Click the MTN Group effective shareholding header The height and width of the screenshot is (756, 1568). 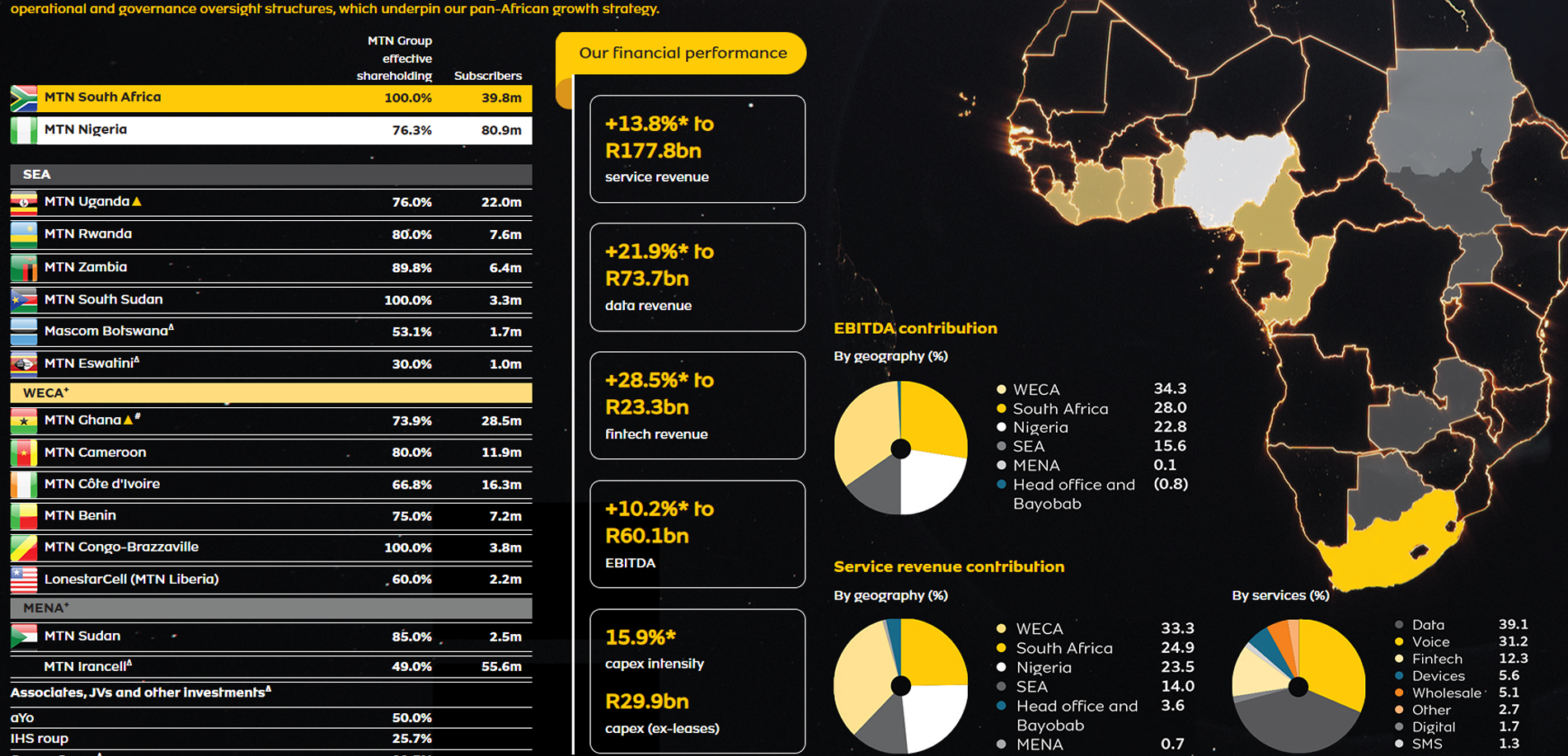point(395,58)
